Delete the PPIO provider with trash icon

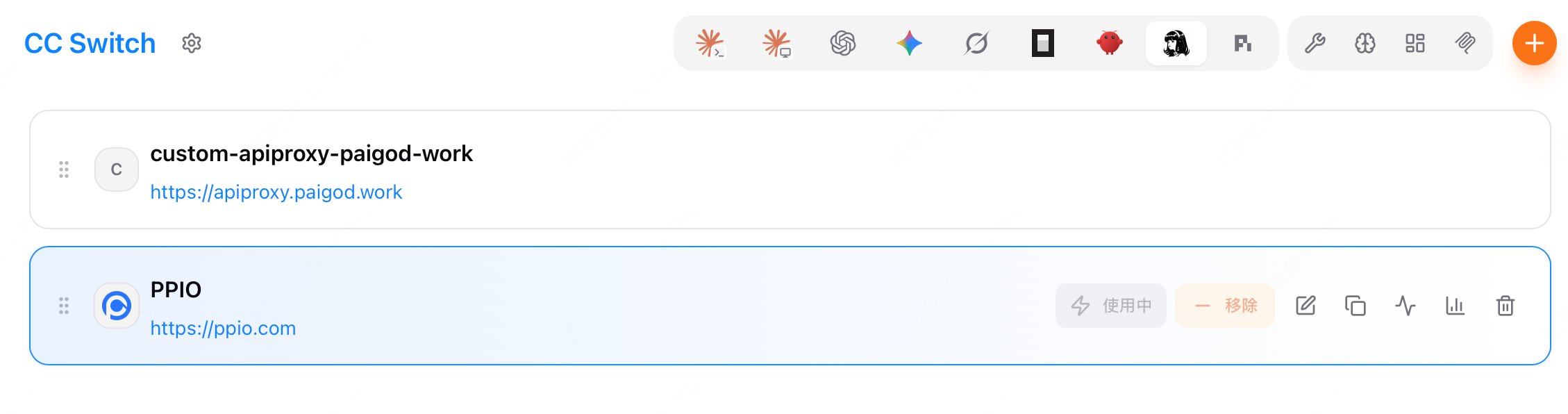1506,306
